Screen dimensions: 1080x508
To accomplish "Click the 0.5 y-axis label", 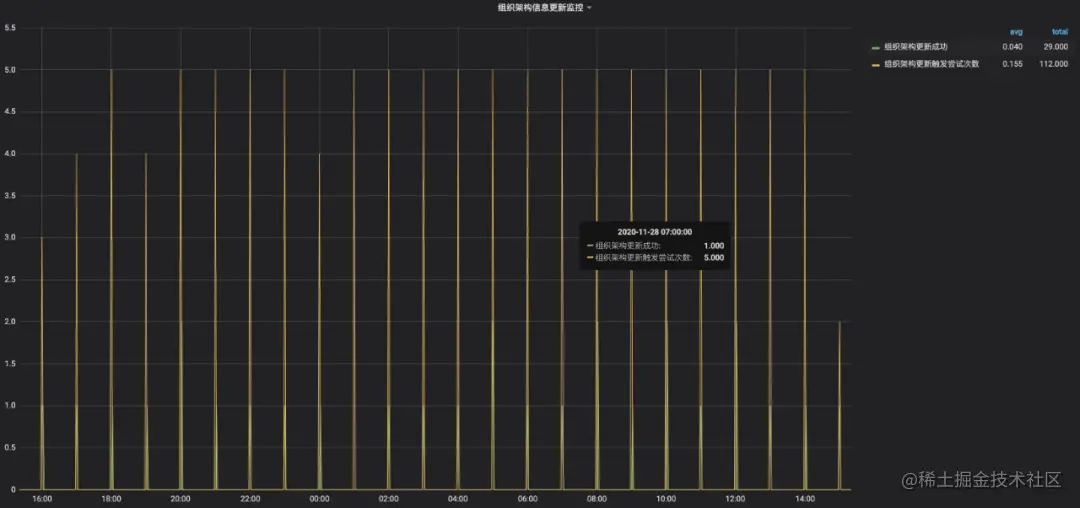I will tap(10, 448).
